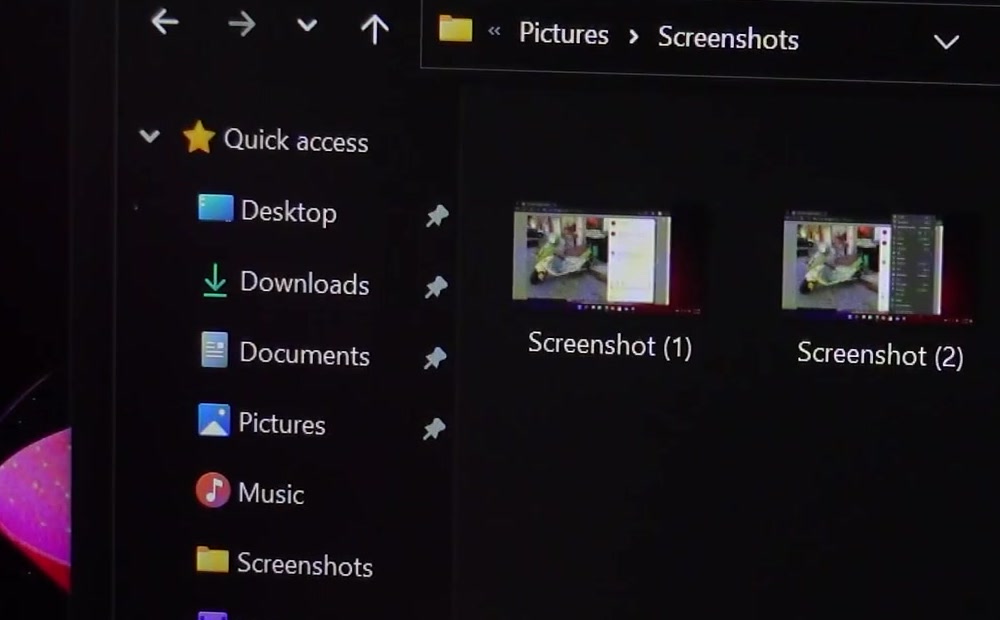Go forward with the right arrow button
The width and height of the screenshot is (1000, 620).
pos(242,25)
